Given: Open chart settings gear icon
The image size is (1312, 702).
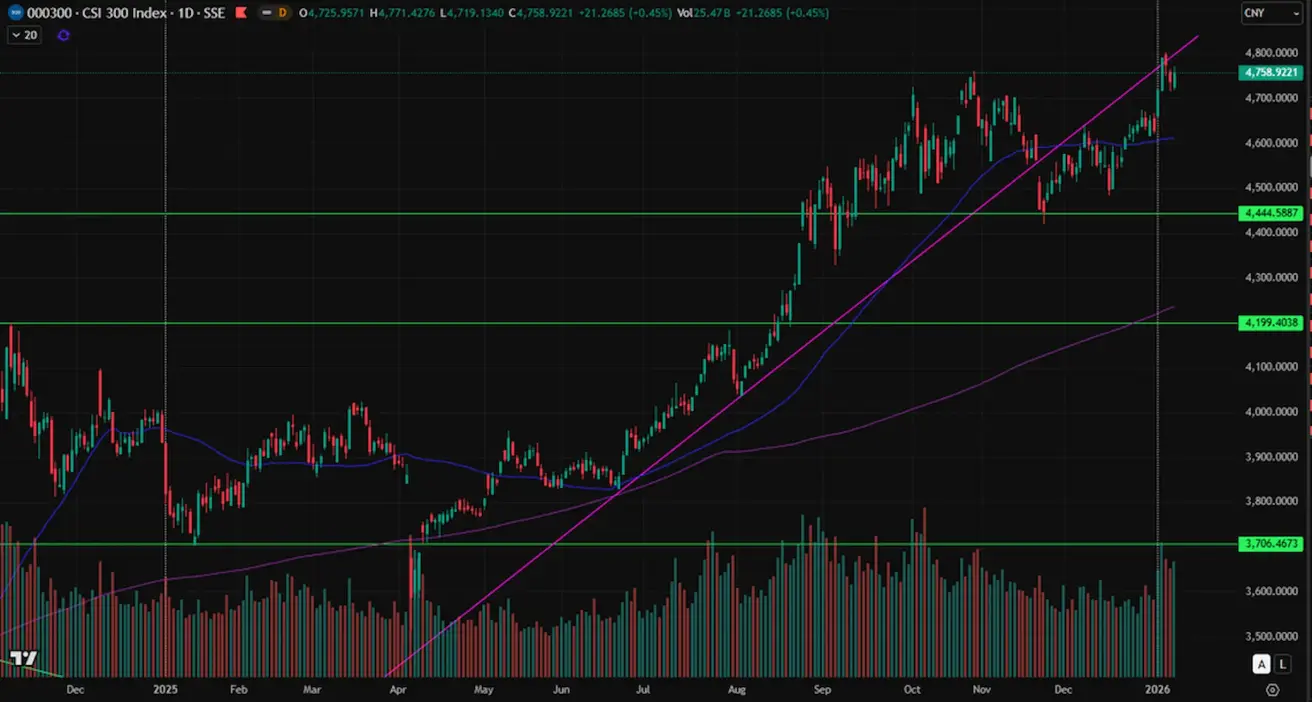Looking at the screenshot, I should tap(1272, 689).
